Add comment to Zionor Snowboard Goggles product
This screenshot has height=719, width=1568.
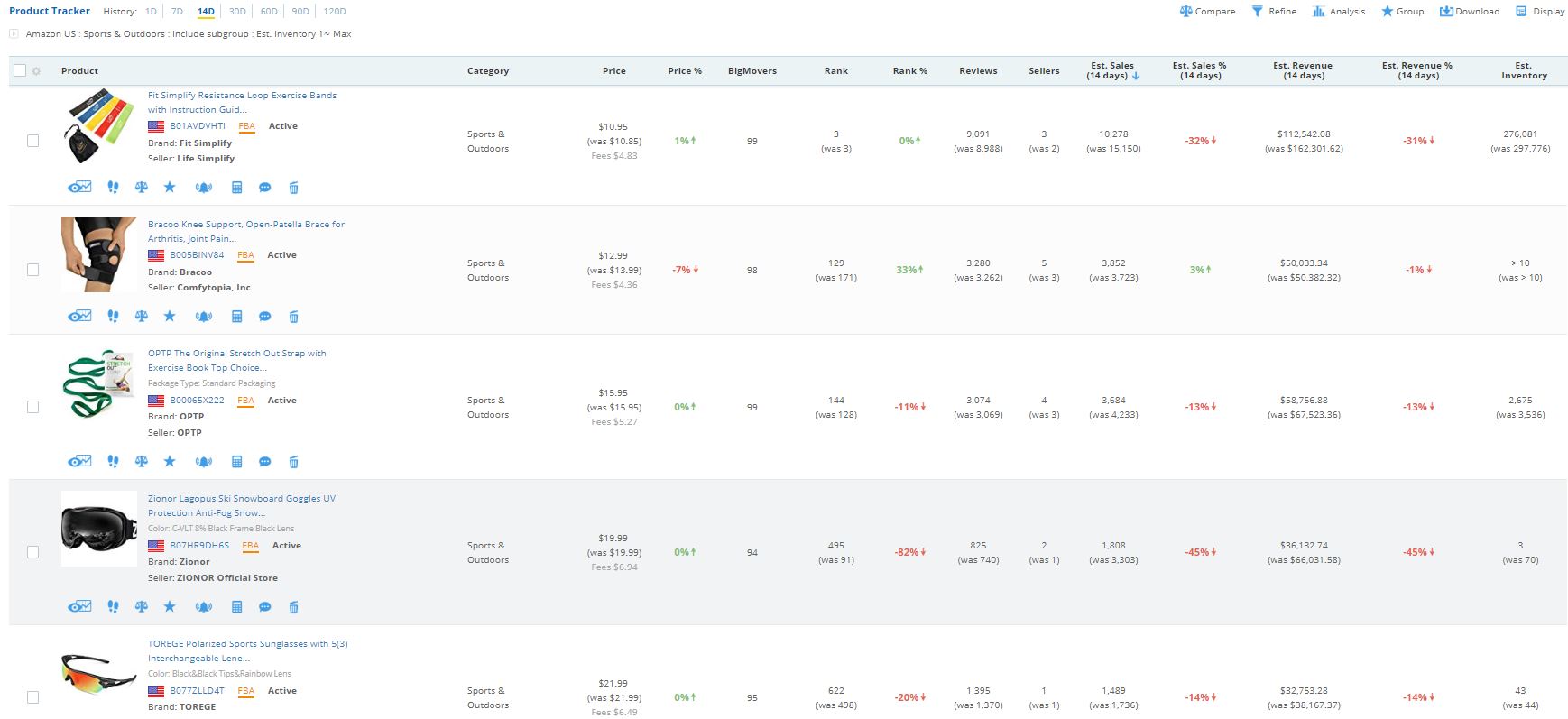[265, 607]
